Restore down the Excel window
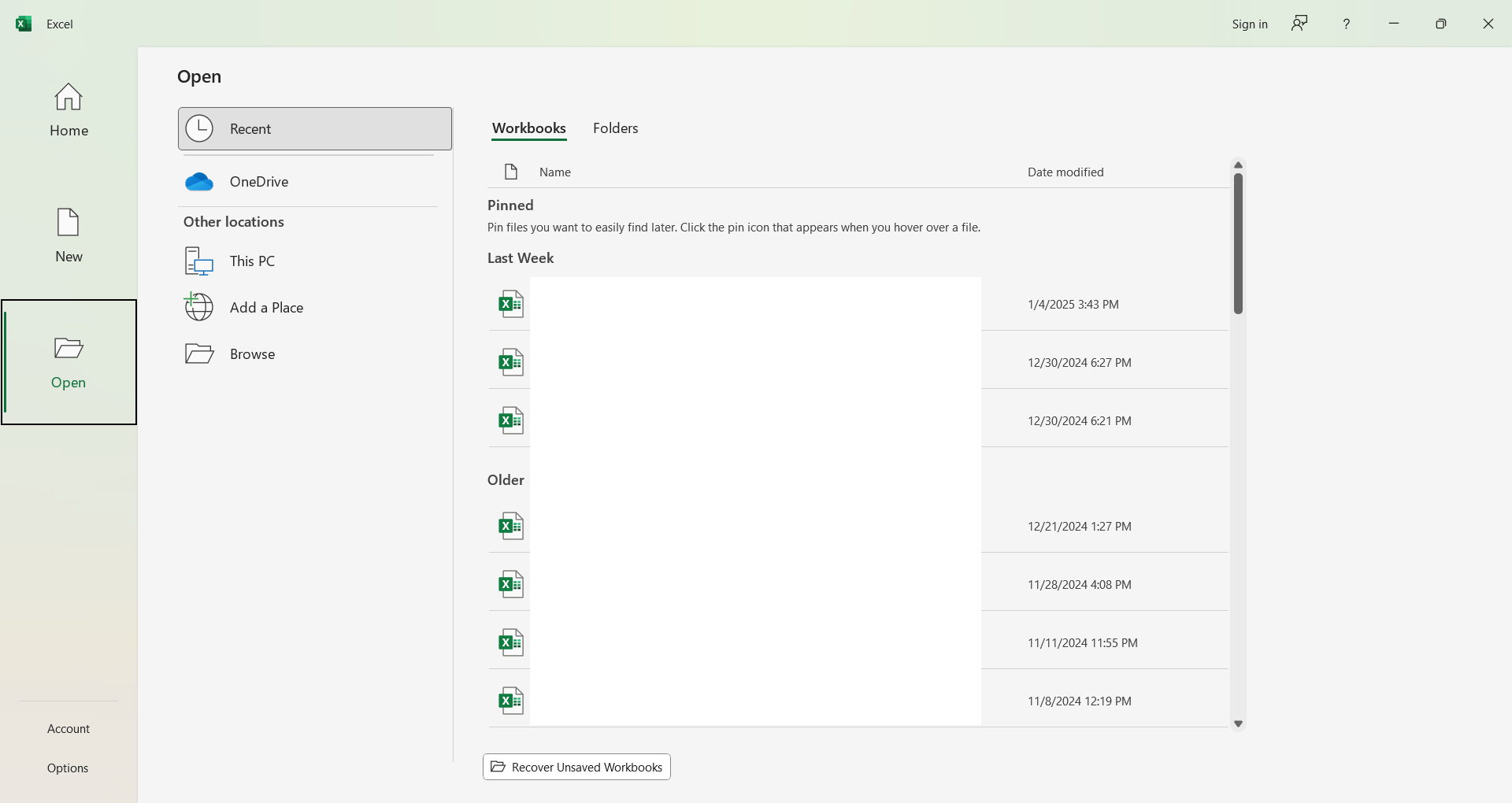Viewport: 1512px width, 803px height. pos(1440,24)
